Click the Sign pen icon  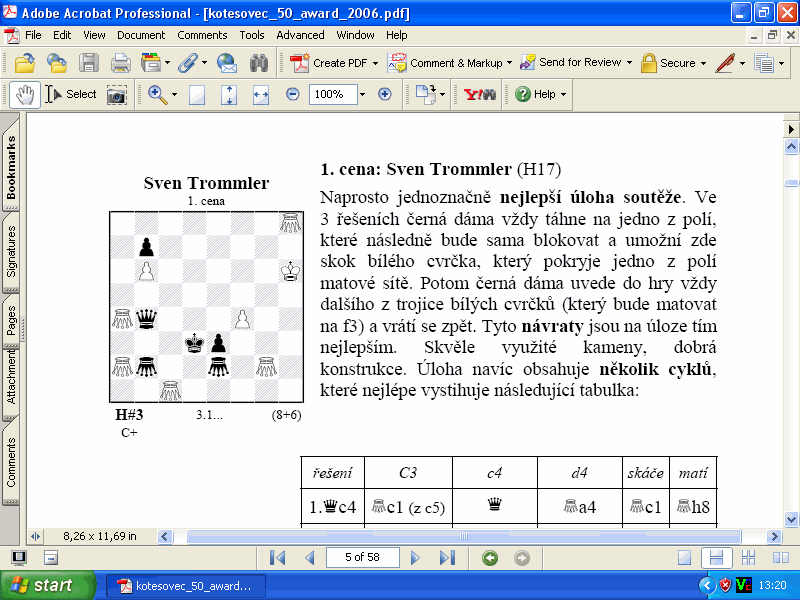click(x=725, y=63)
